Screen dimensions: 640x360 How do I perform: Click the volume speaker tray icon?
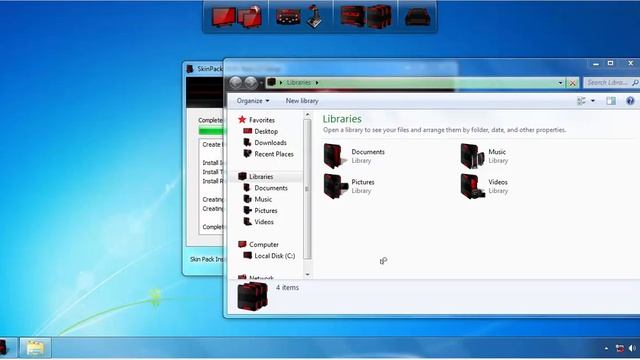click(633, 348)
